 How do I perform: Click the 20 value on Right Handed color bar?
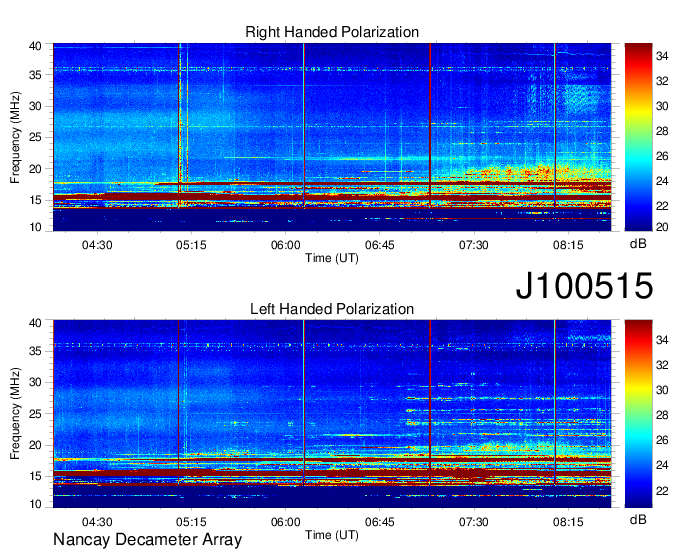point(662,227)
